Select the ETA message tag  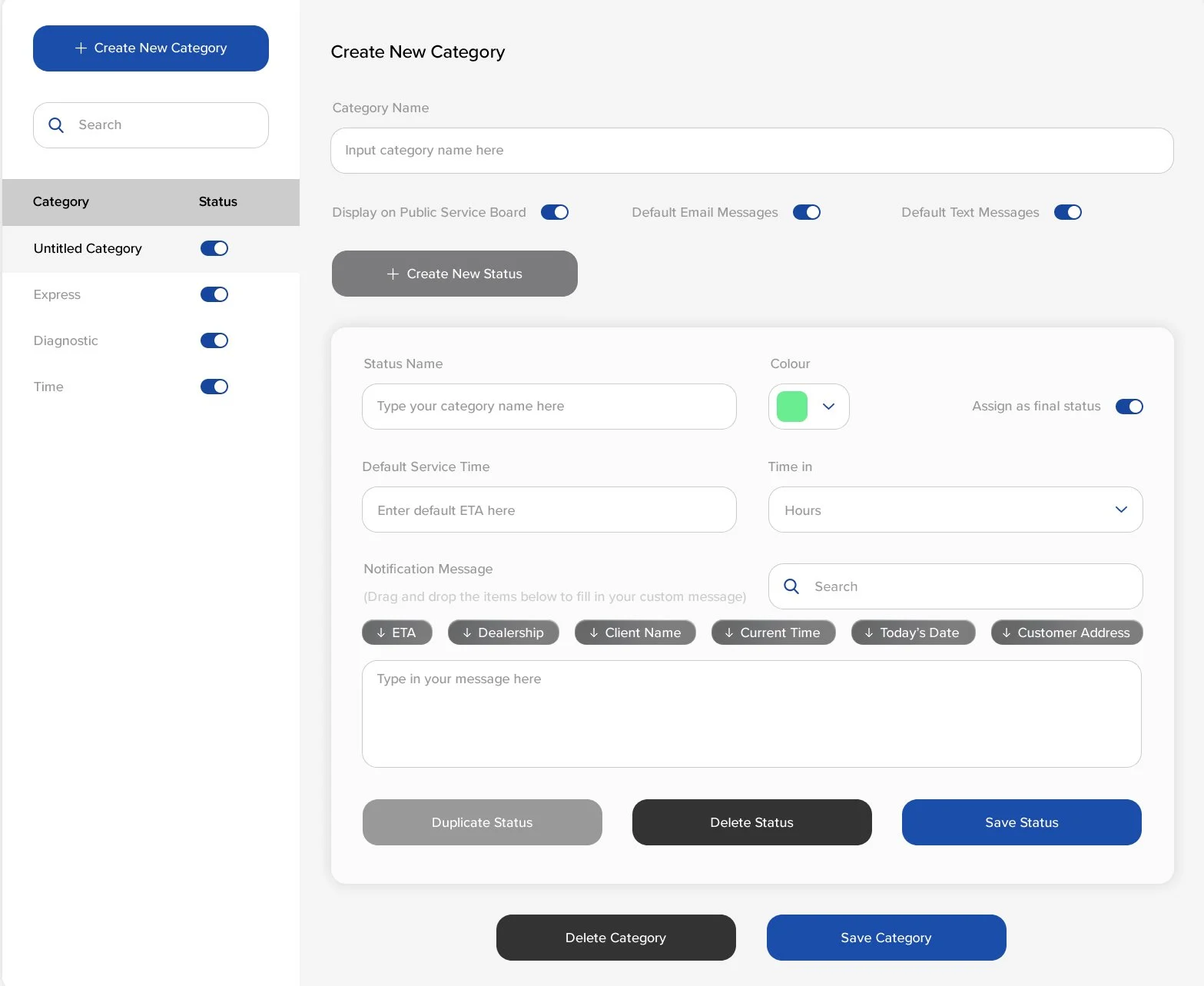point(397,632)
